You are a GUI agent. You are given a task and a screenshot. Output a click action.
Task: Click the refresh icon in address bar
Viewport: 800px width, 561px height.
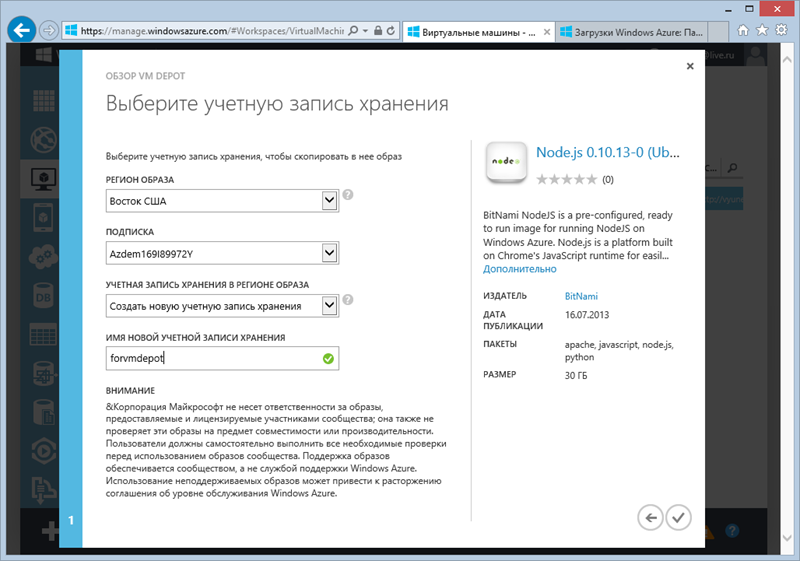390,31
